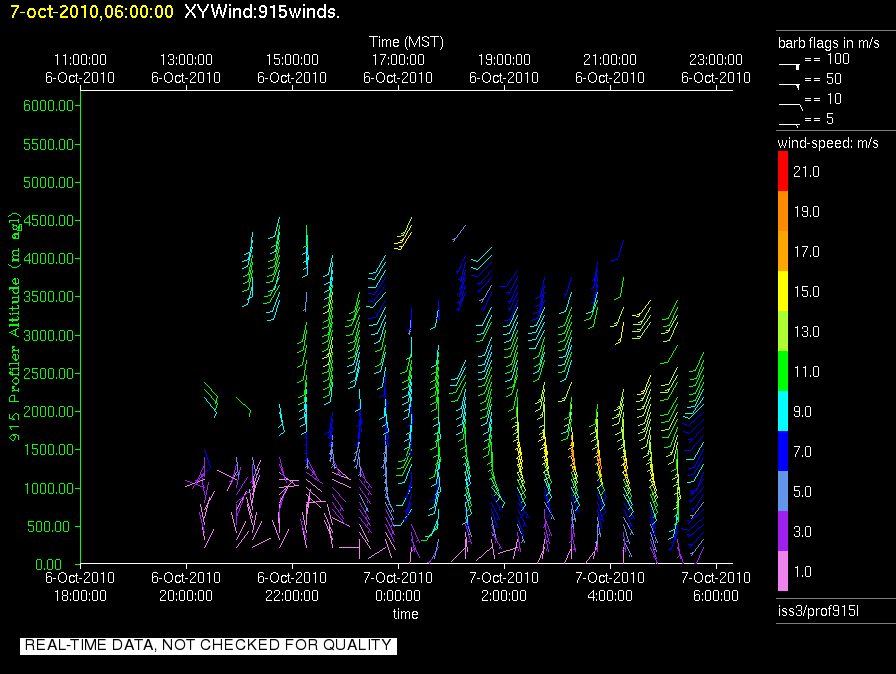The width and height of the screenshot is (896, 674).
Task: Click the pink 1.0 wind-speed color band
Action: (783, 571)
